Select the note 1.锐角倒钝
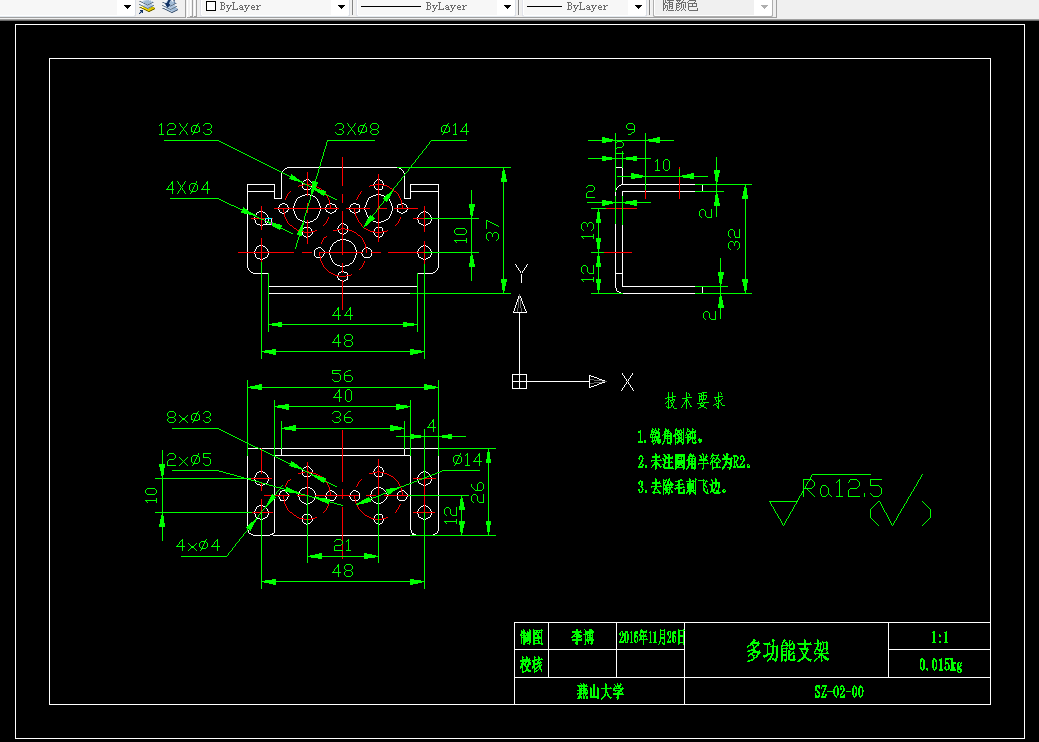This screenshot has height=742, width=1039. [x=670, y=437]
